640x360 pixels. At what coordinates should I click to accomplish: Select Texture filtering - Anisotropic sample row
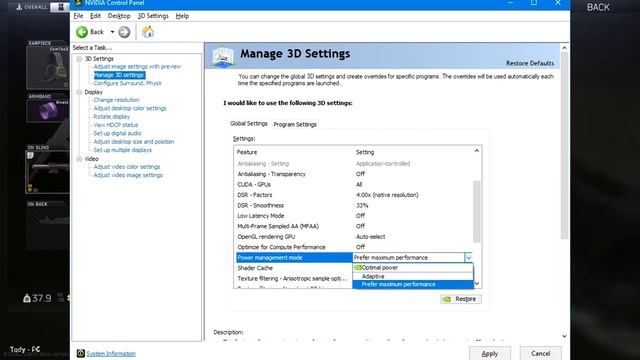click(x=294, y=278)
